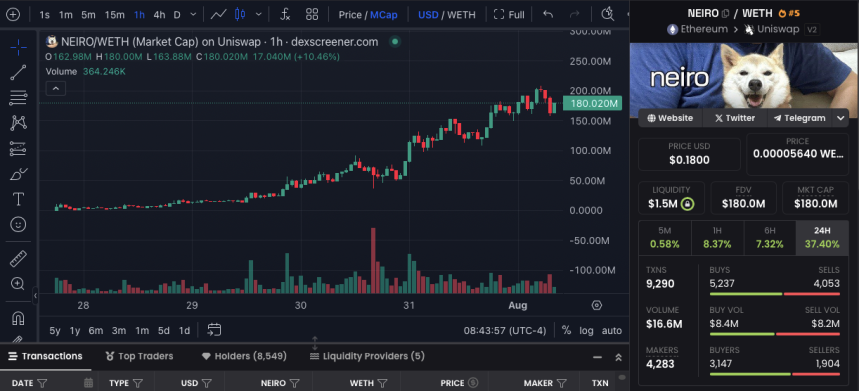Open the Transactions tab
859x391 pixels.
pos(45,356)
